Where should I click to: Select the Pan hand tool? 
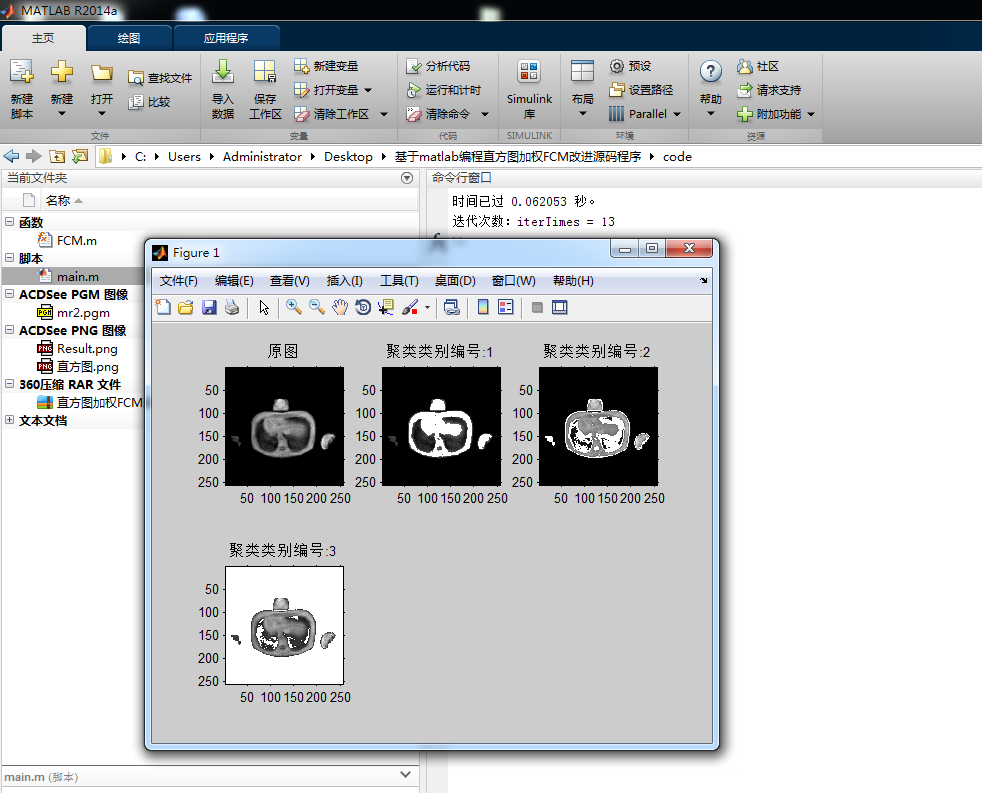(340, 307)
